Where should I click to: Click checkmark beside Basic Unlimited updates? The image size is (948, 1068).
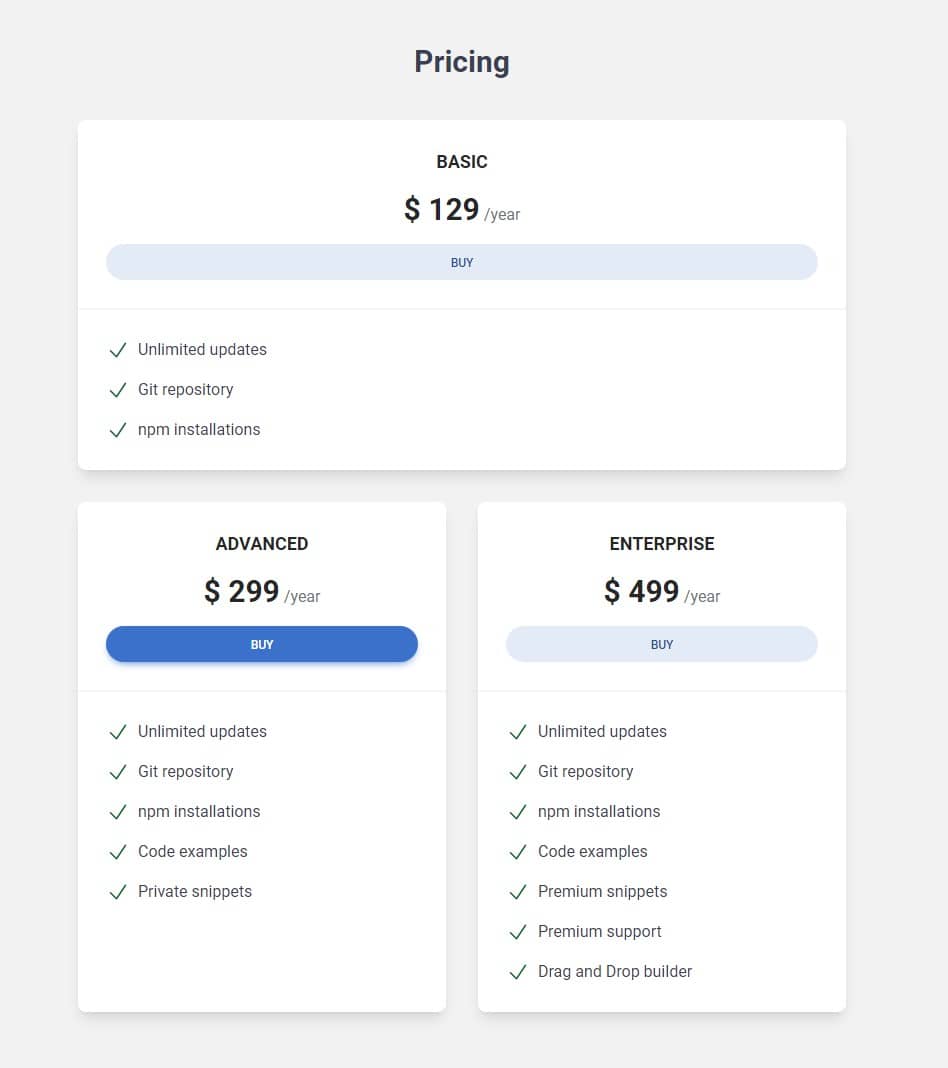pyautogui.click(x=118, y=350)
